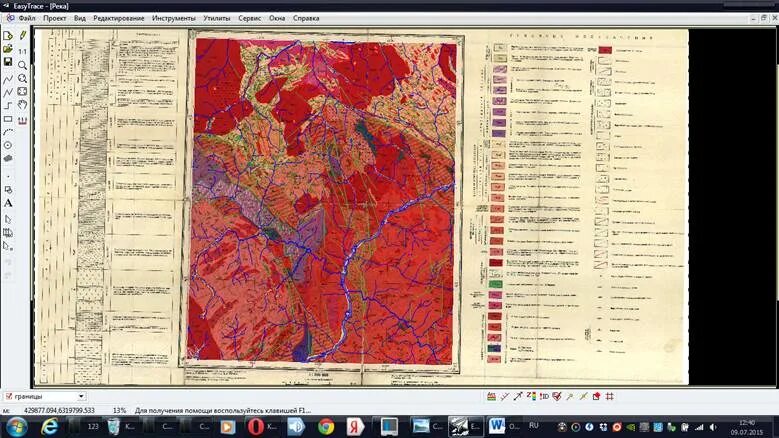Open Opera browser from the taskbar
The image size is (779, 438).
[x=256, y=427]
